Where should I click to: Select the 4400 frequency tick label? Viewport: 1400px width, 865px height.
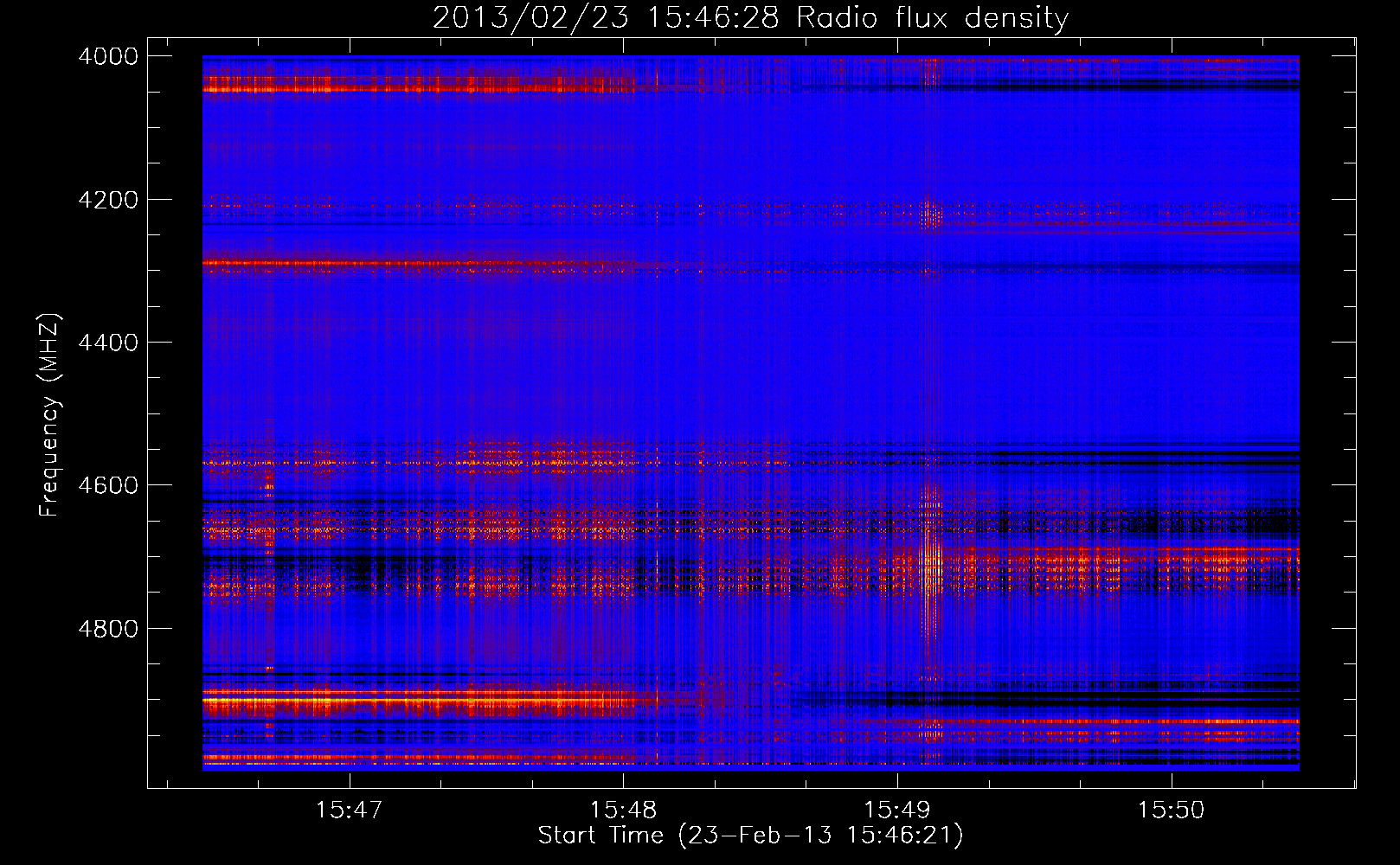[108, 343]
